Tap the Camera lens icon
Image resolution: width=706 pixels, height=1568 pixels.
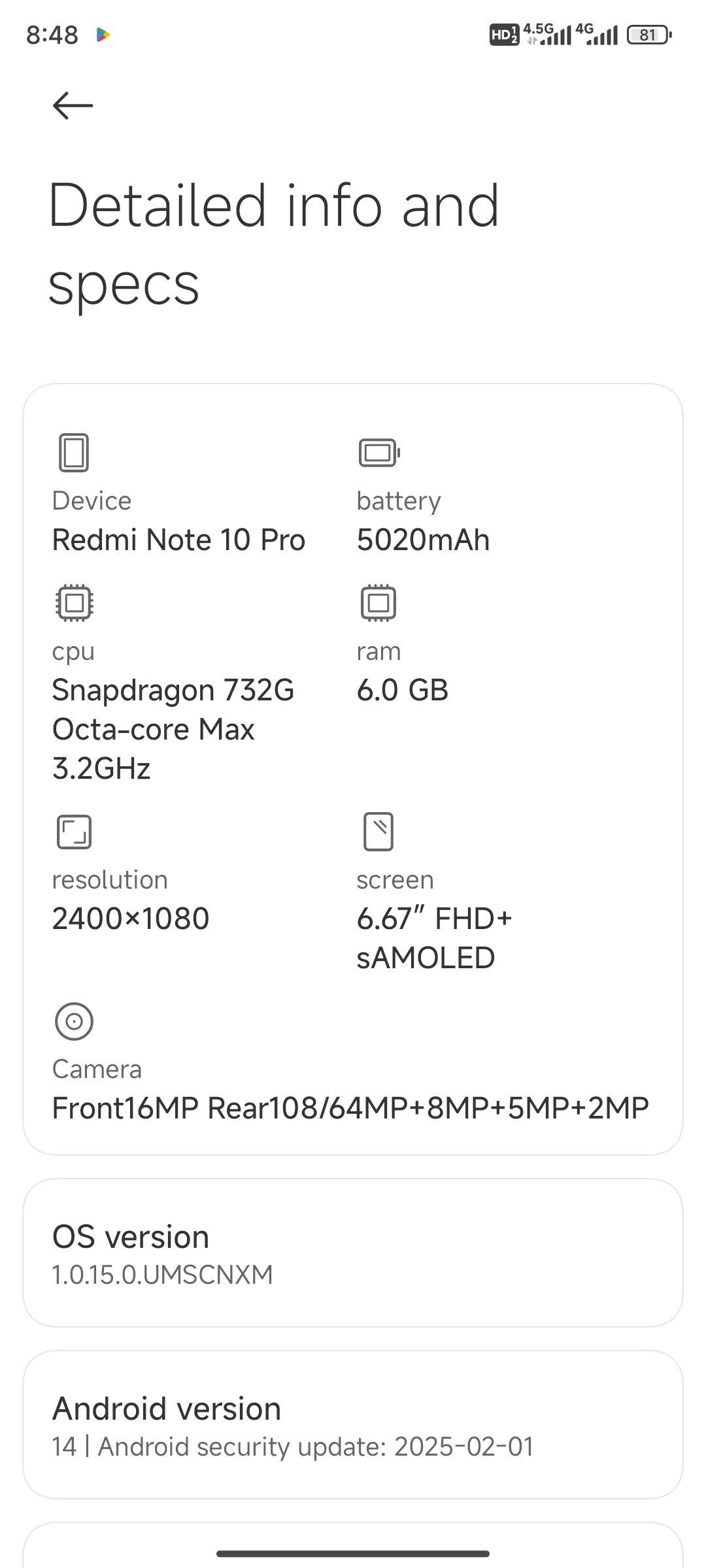pyautogui.click(x=74, y=1021)
